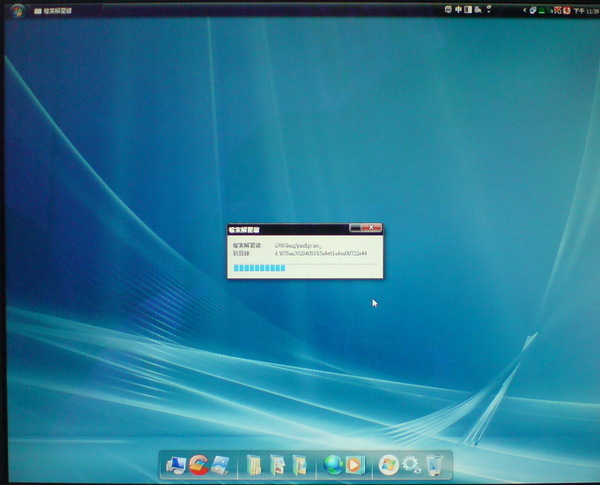This screenshot has height=485, width=600.
Task: Click the clock showing 下午 time
Action: point(587,11)
